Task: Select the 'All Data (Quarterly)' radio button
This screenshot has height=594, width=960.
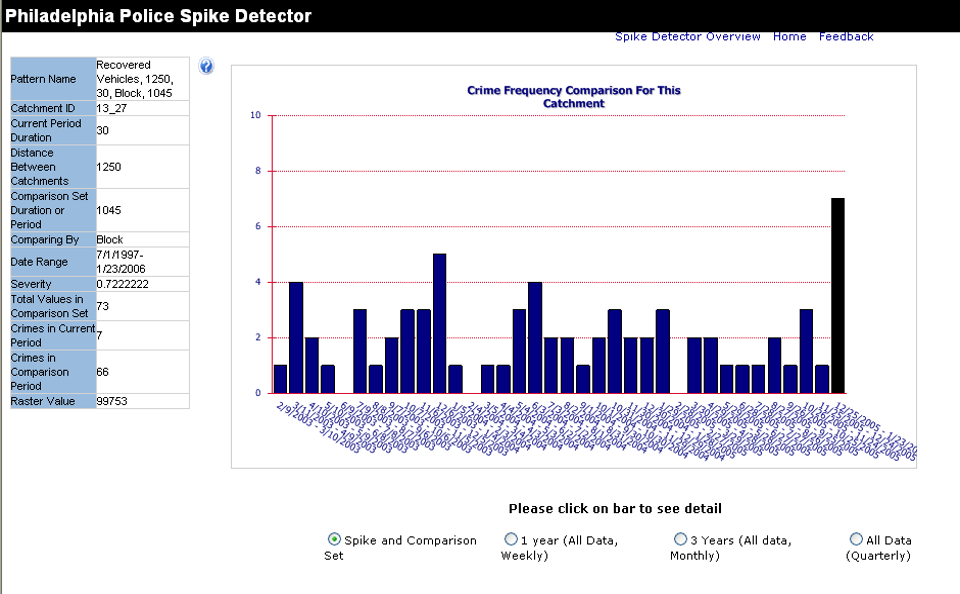Action: coord(856,538)
